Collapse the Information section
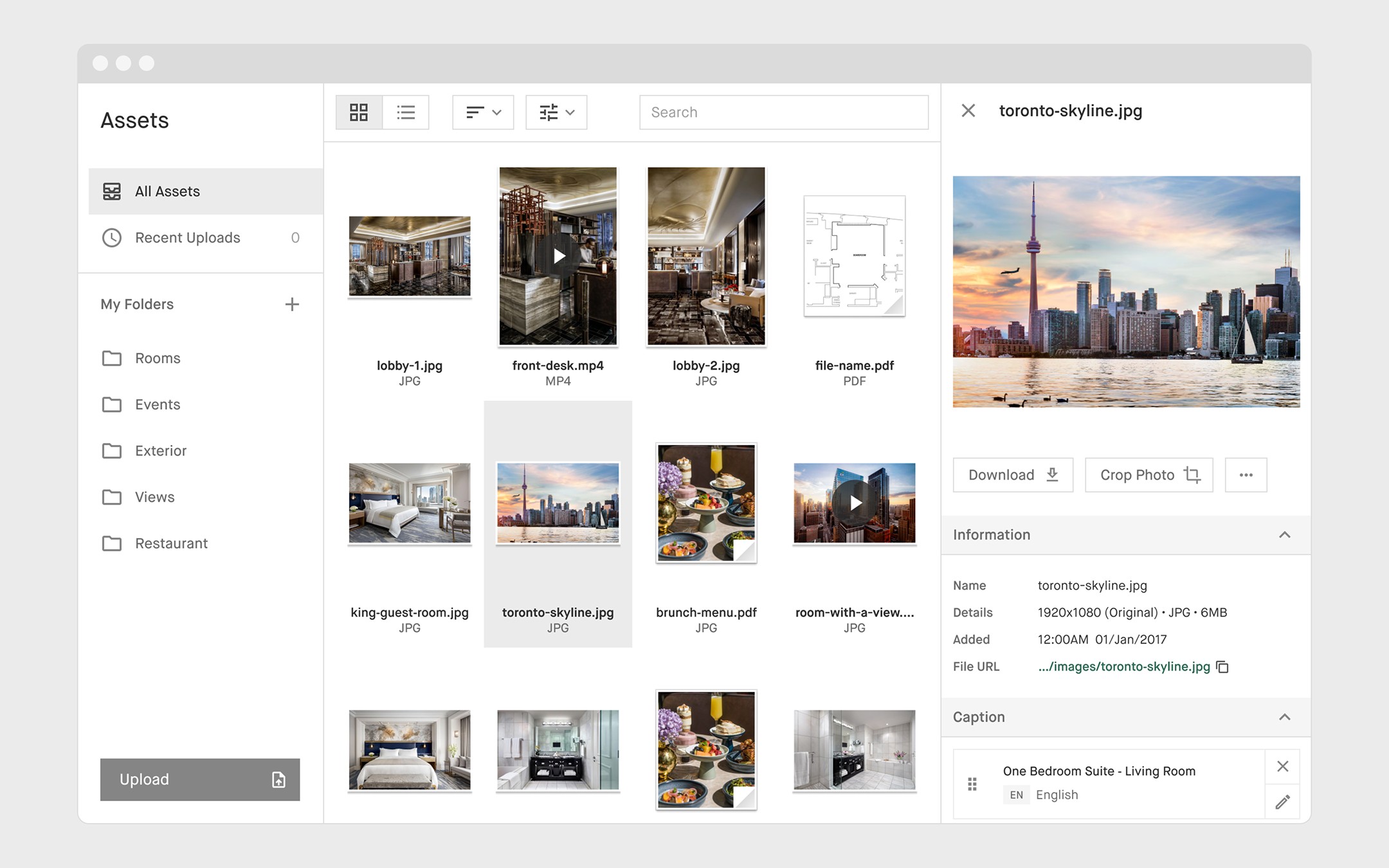This screenshot has width=1389, height=868. click(1285, 534)
